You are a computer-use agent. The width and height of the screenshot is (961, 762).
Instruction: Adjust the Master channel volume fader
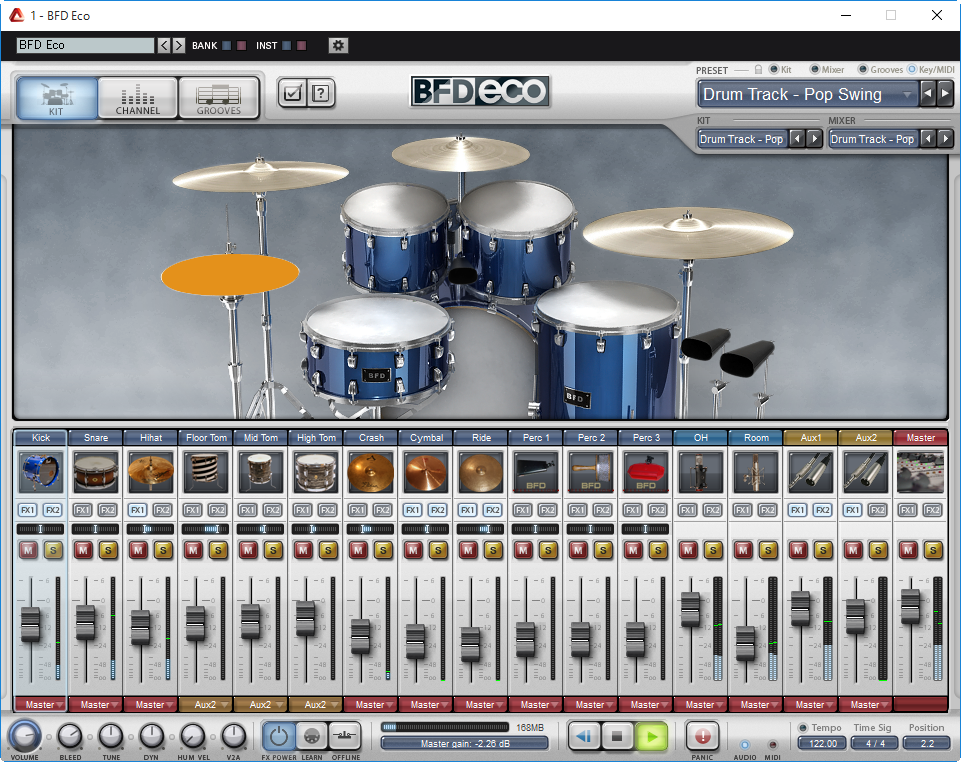(910, 606)
